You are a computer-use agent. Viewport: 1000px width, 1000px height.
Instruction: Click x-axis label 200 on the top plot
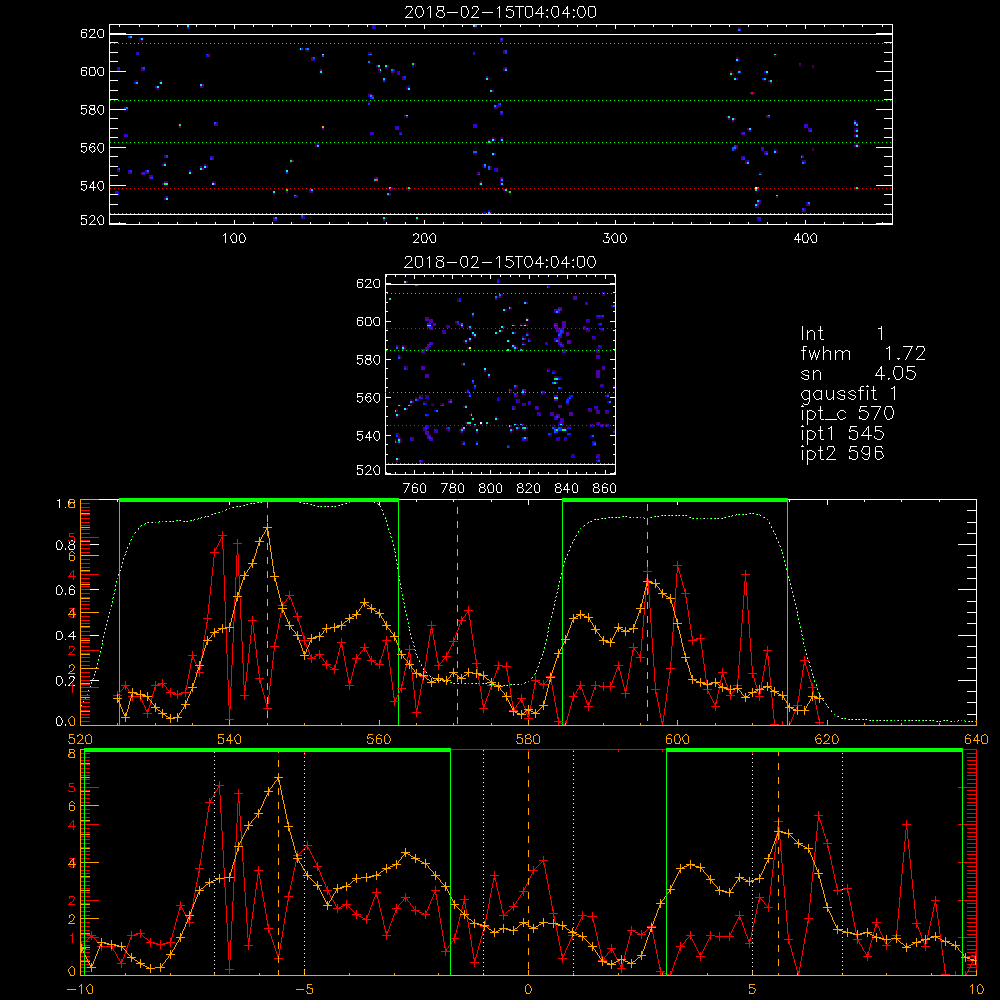click(425, 239)
